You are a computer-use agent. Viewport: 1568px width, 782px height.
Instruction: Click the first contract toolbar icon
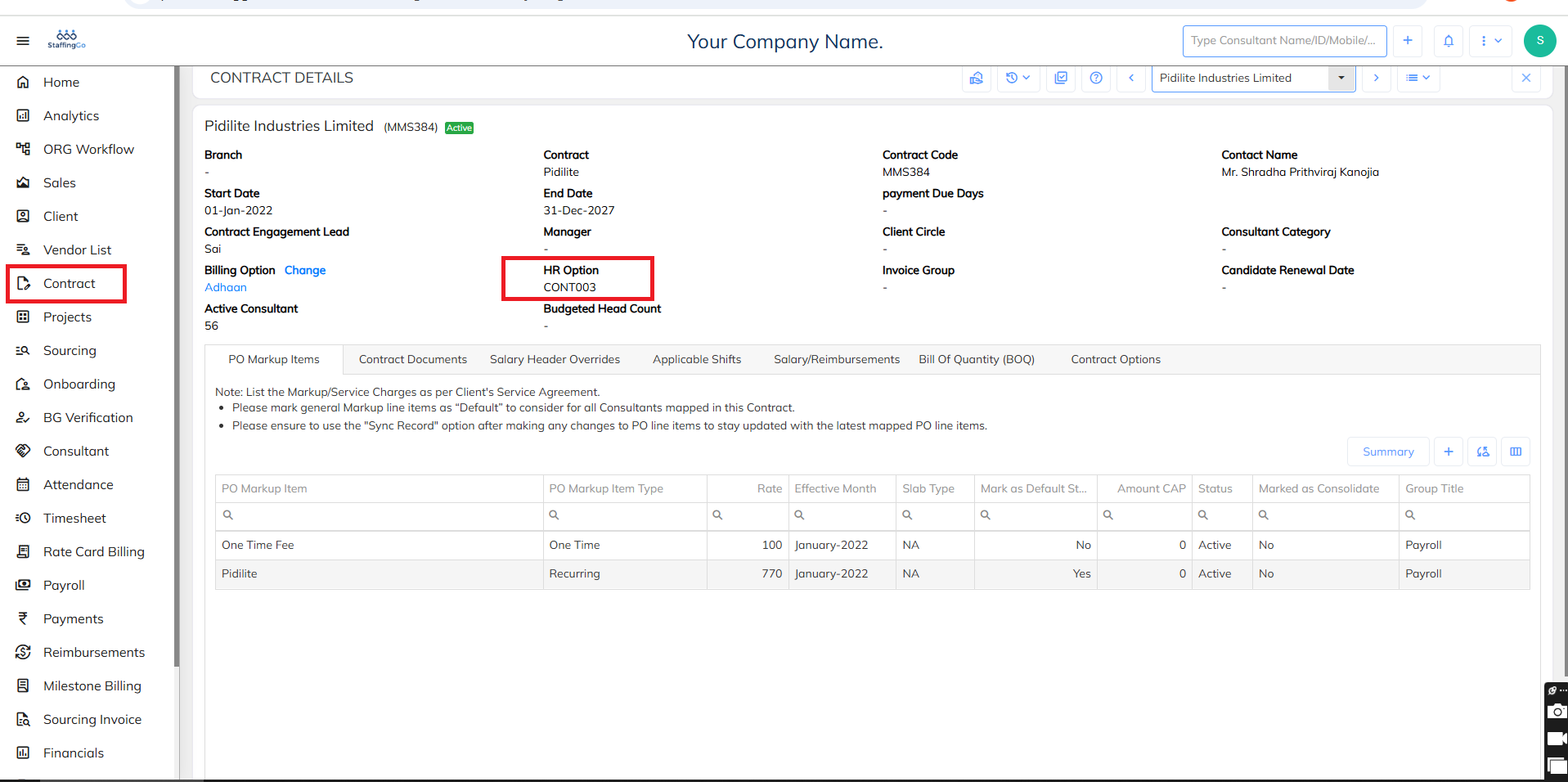(x=977, y=78)
